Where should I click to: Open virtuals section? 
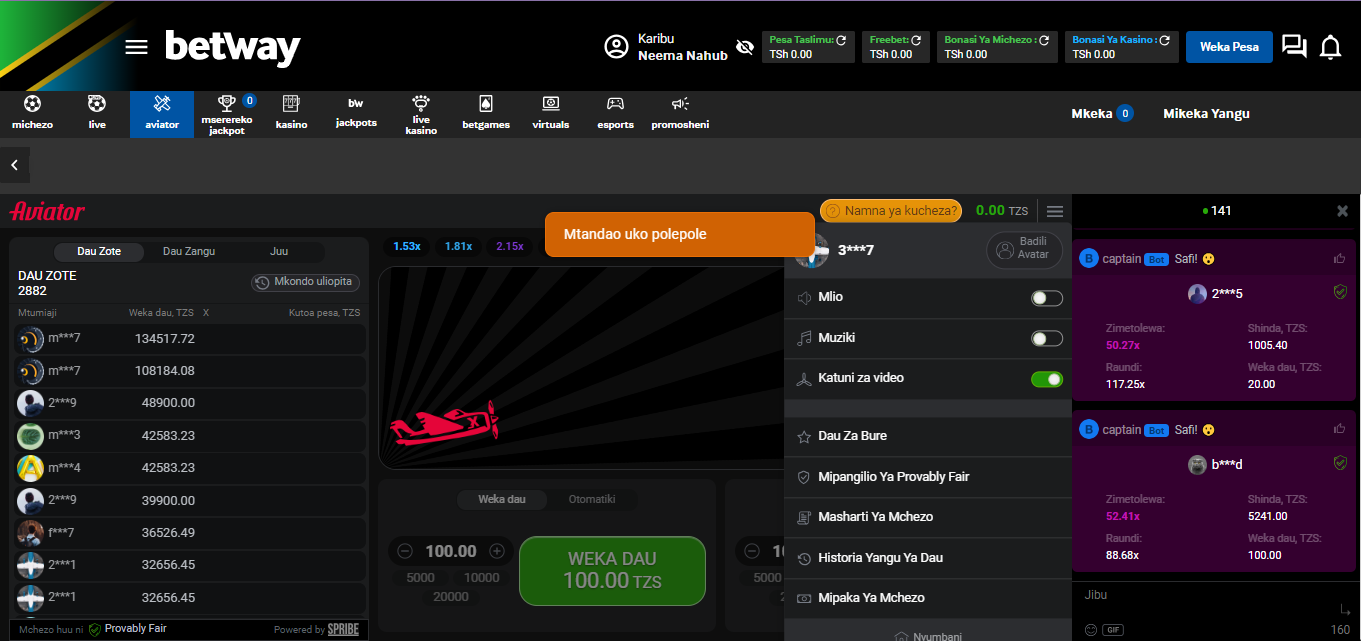point(551,113)
